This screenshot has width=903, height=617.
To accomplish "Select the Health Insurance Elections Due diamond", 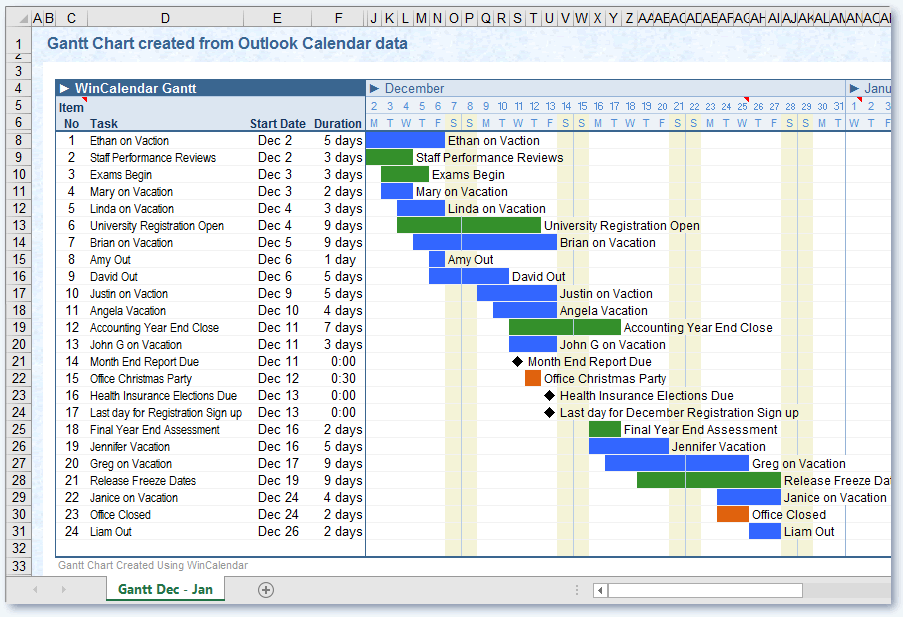I will 549,396.
